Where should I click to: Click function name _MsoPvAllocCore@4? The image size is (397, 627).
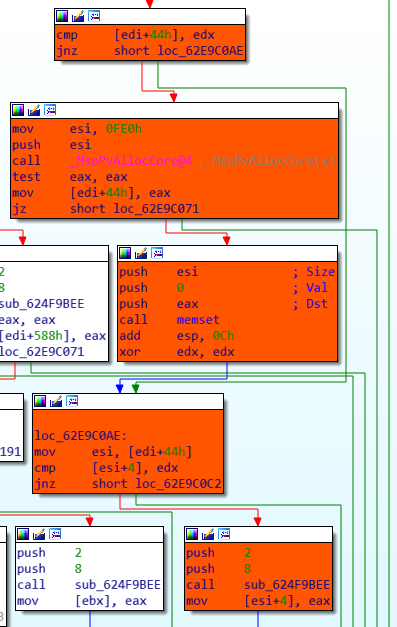pyautogui.click(x=131, y=161)
